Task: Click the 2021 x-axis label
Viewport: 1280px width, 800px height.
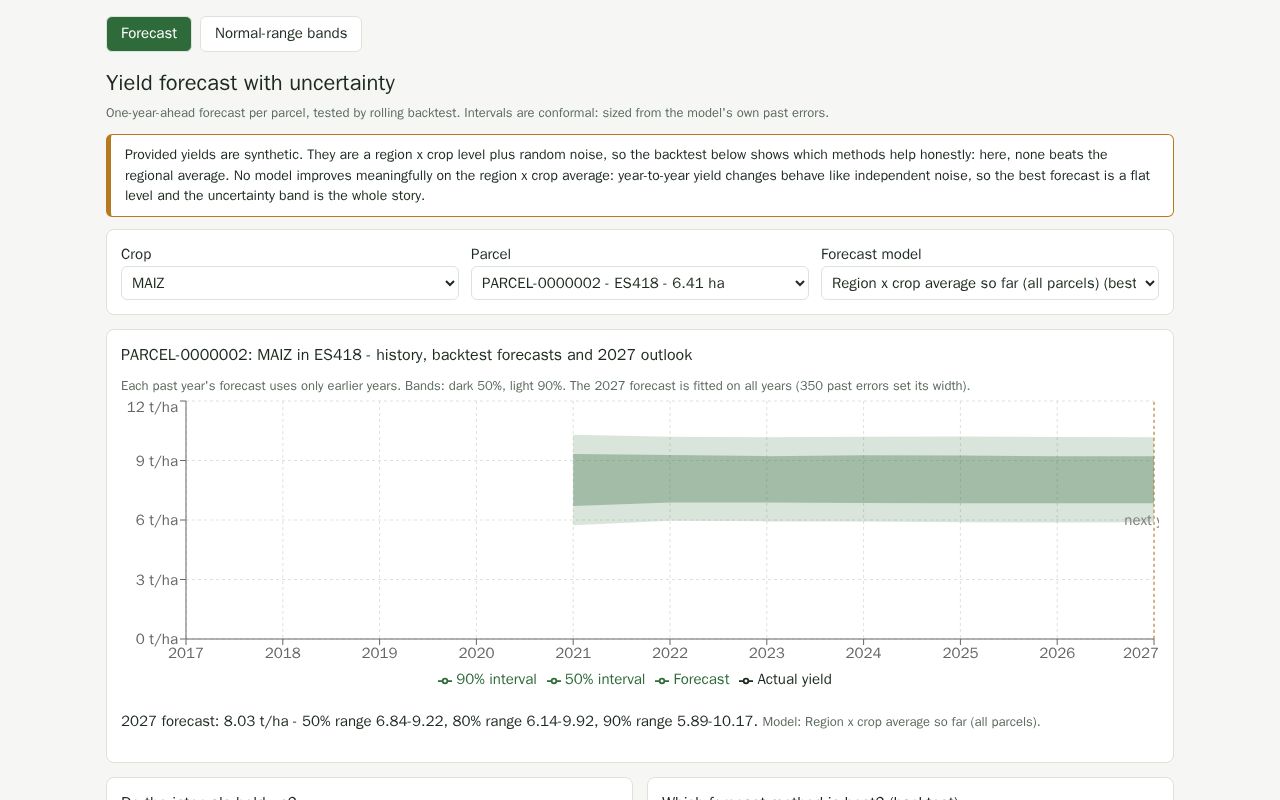Action: 573,653
